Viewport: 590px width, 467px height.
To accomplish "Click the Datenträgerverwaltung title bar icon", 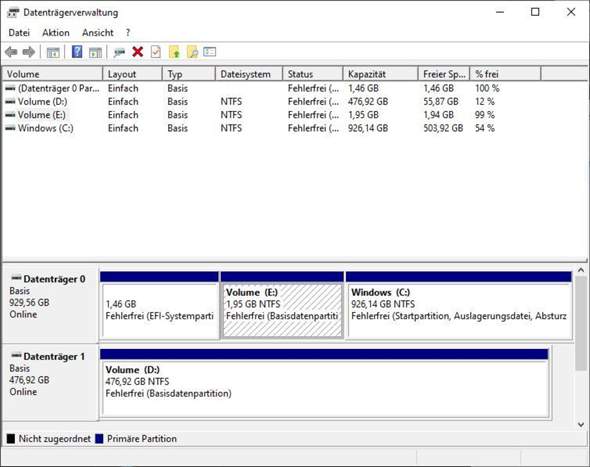I will (13, 13).
